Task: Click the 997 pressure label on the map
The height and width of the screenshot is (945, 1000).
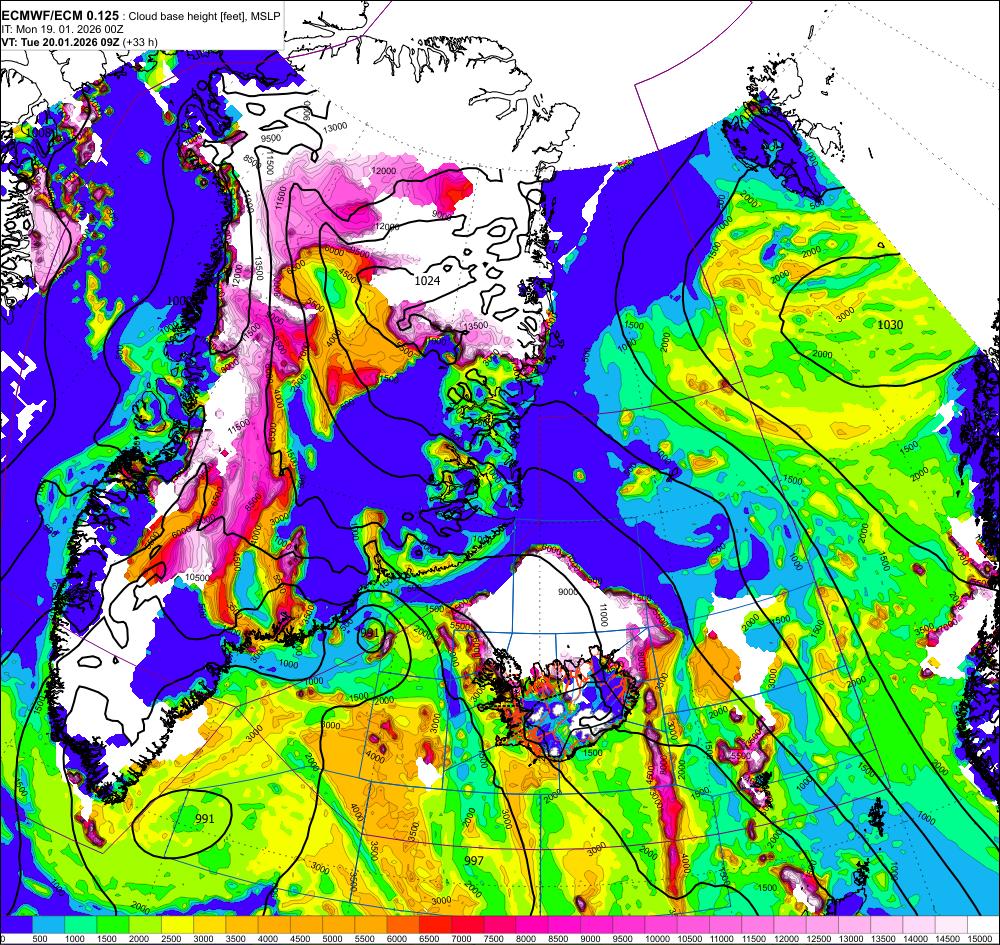Action: coord(474,860)
